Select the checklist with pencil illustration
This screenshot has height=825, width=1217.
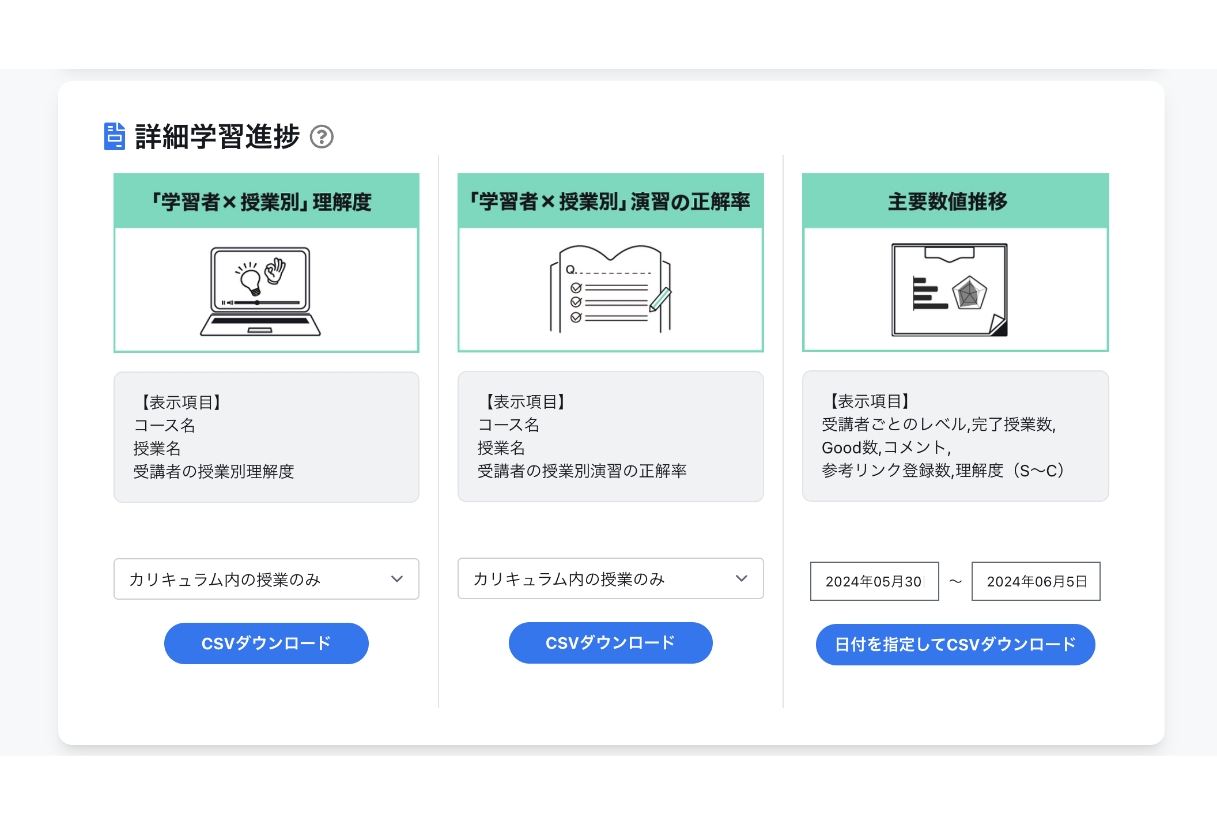pos(610,290)
